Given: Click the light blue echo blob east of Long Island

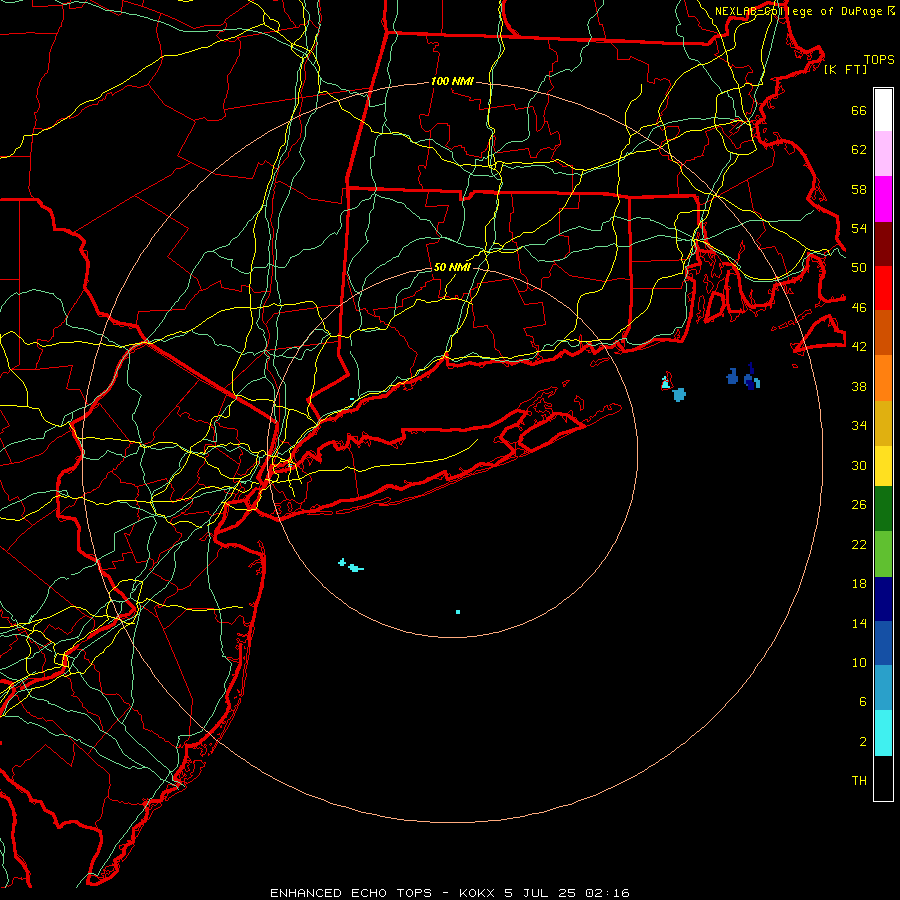Looking at the screenshot, I should point(679,394).
